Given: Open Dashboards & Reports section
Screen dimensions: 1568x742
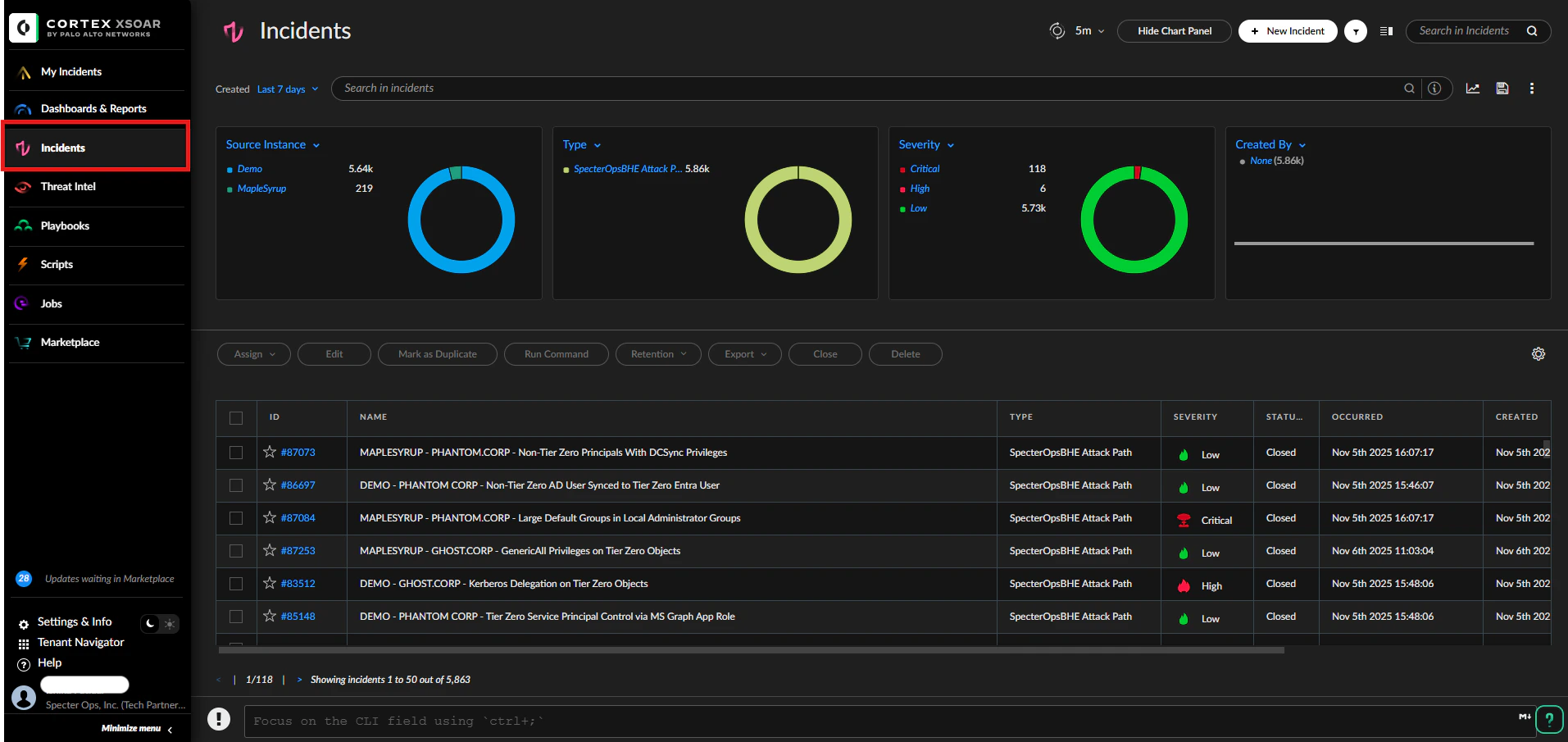Looking at the screenshot, I should click(93, 108).
